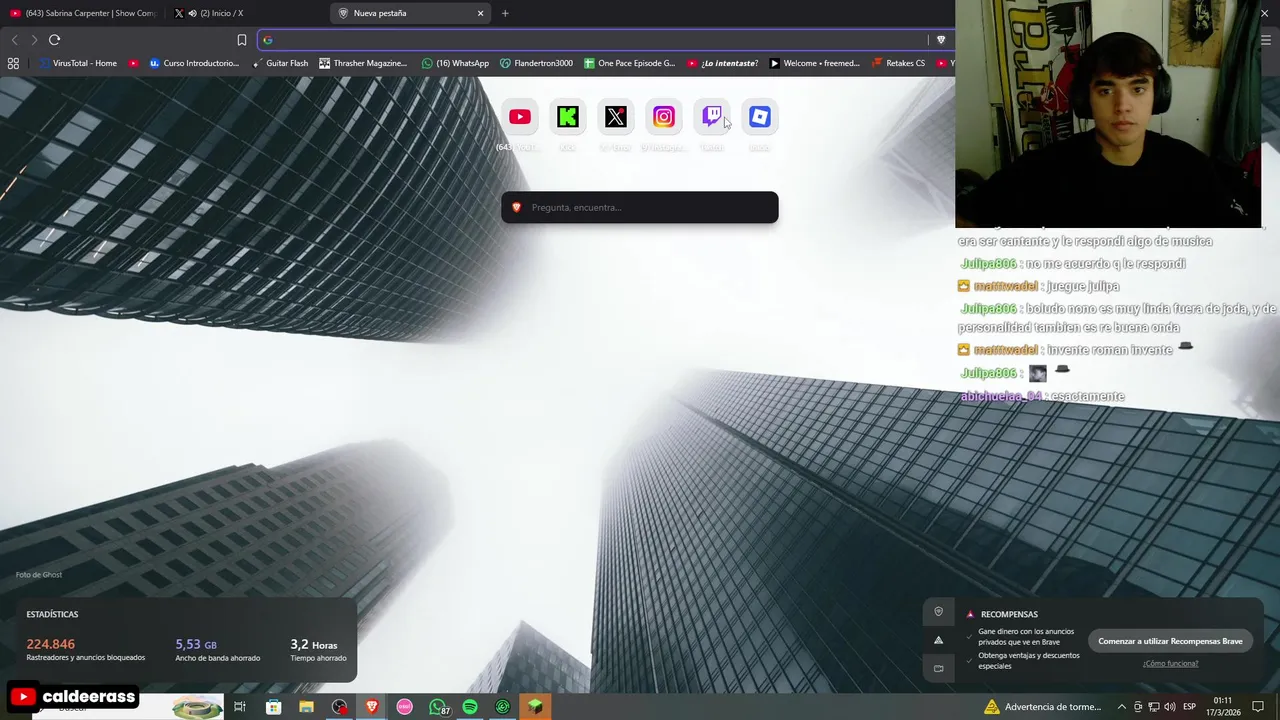Open the blue square shortcut tile
The image size is (1280, 720).
(x=759, y=117)
